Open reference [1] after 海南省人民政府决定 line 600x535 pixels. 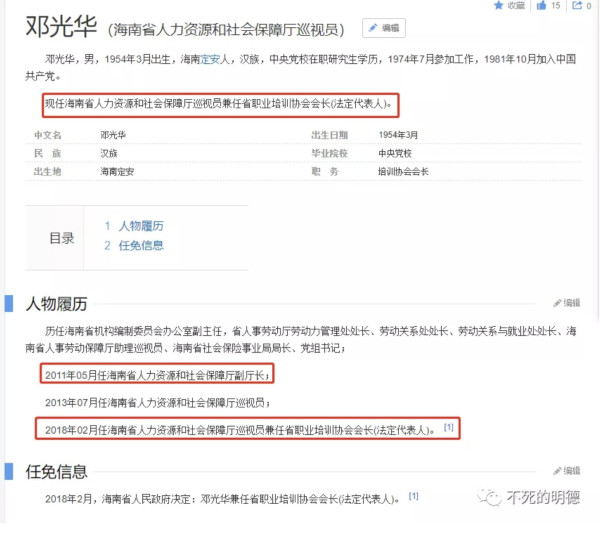tap(414, 496)
